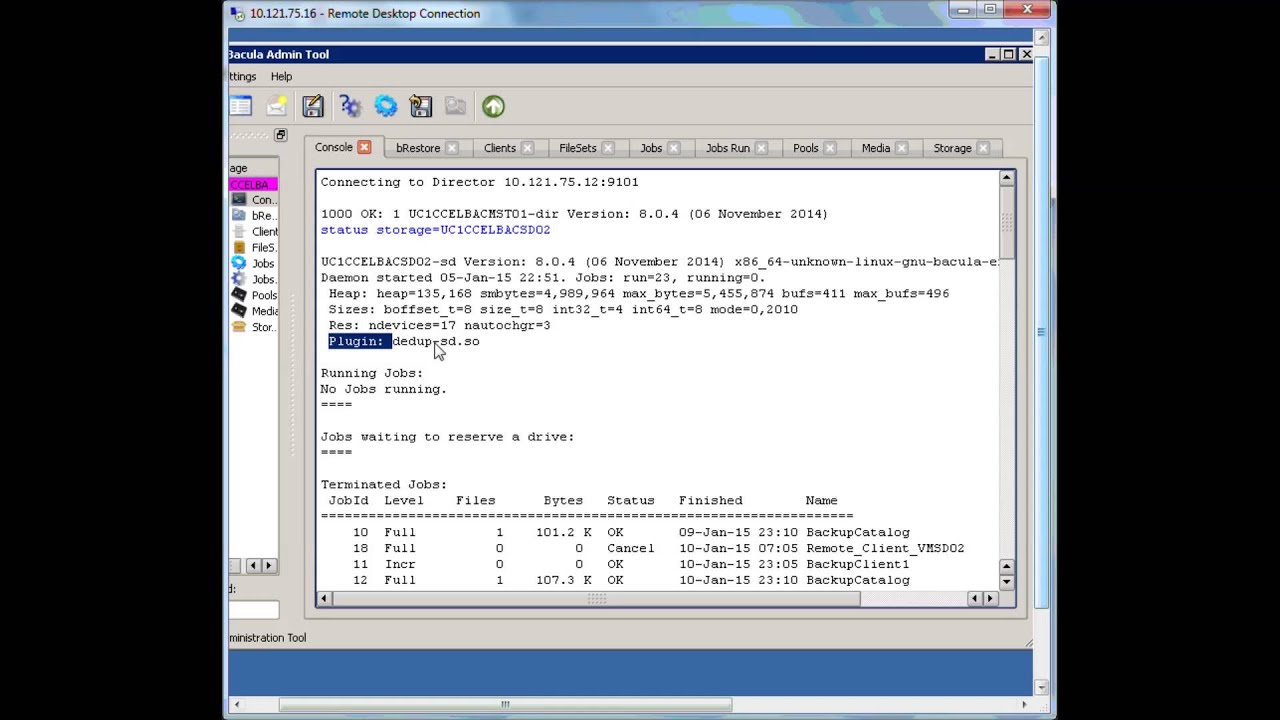Click console vertical scrollbar top up arrow

[x=1007, y=179]
